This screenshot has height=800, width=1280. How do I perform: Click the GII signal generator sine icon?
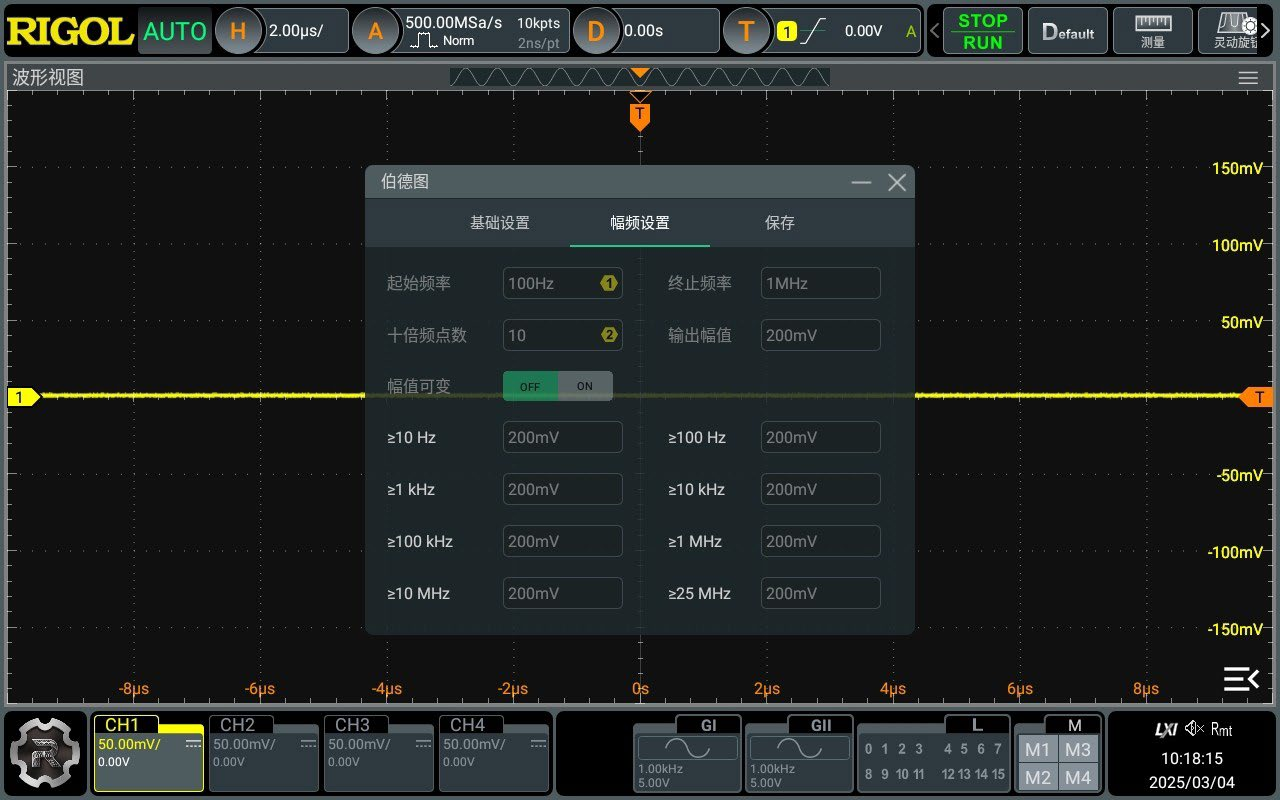click(x=799, y=748)
